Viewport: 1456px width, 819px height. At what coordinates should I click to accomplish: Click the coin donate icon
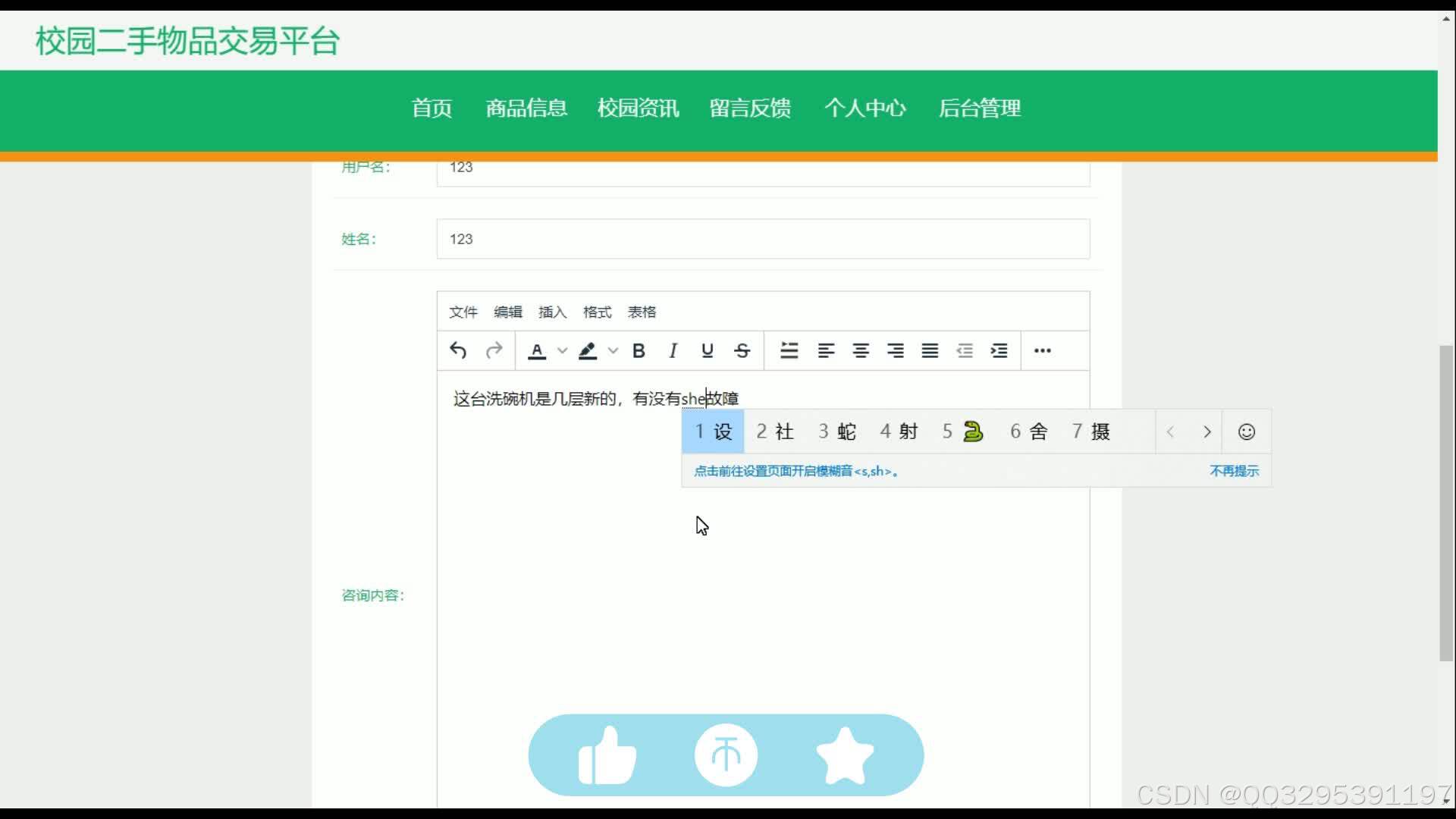point(726,755)
